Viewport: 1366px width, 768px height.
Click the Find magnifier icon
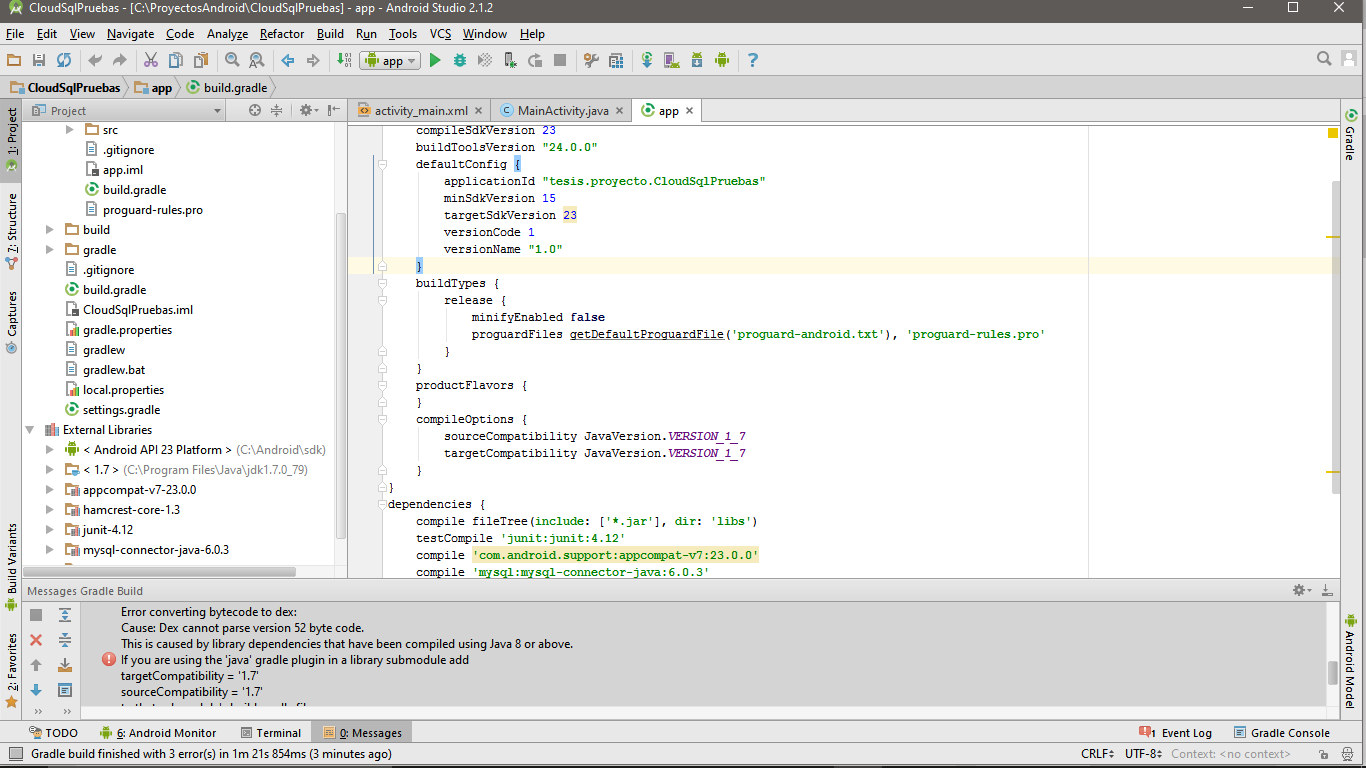(232, 60)
